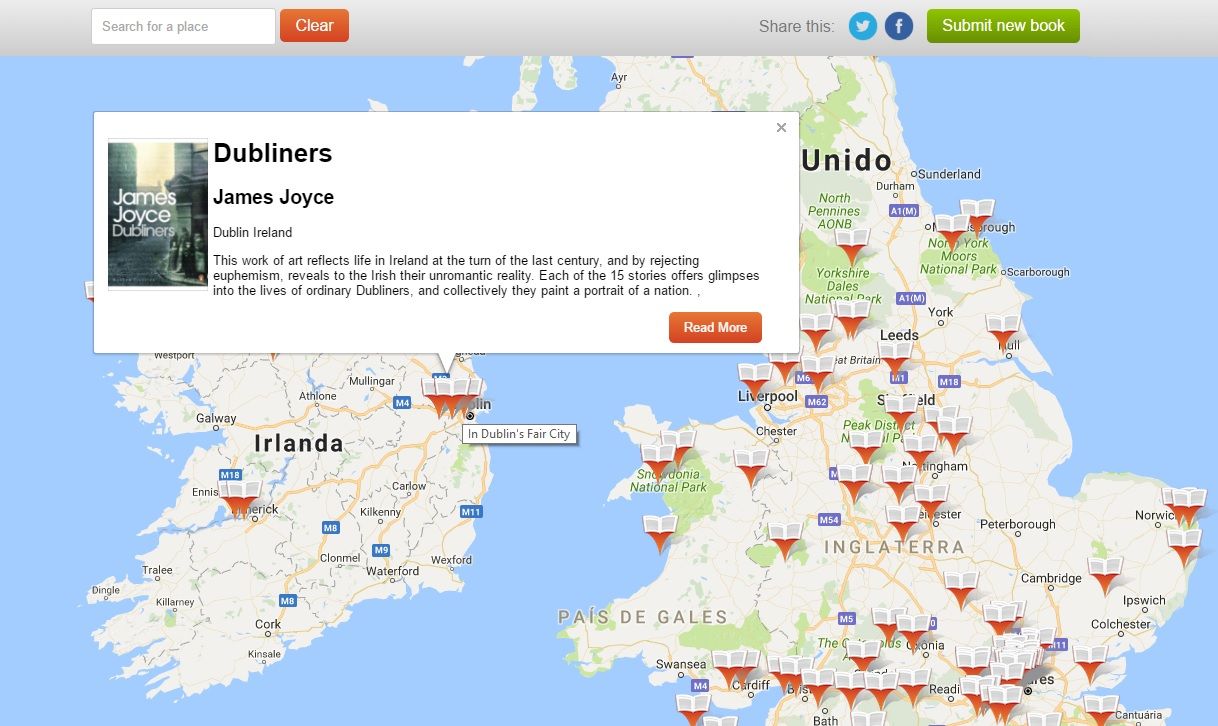Click the Submit new book button
The image size is (1218, 726).
1003,26
